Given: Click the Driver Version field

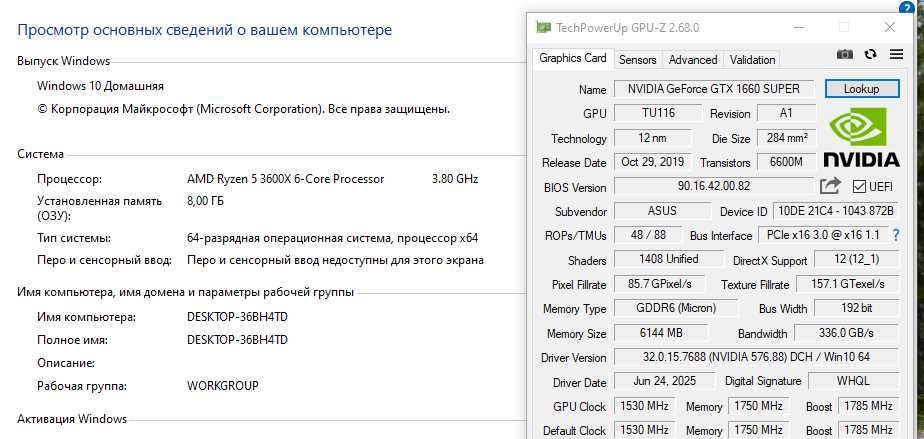Looking at the screenshot, I should (x=756, y=357).
